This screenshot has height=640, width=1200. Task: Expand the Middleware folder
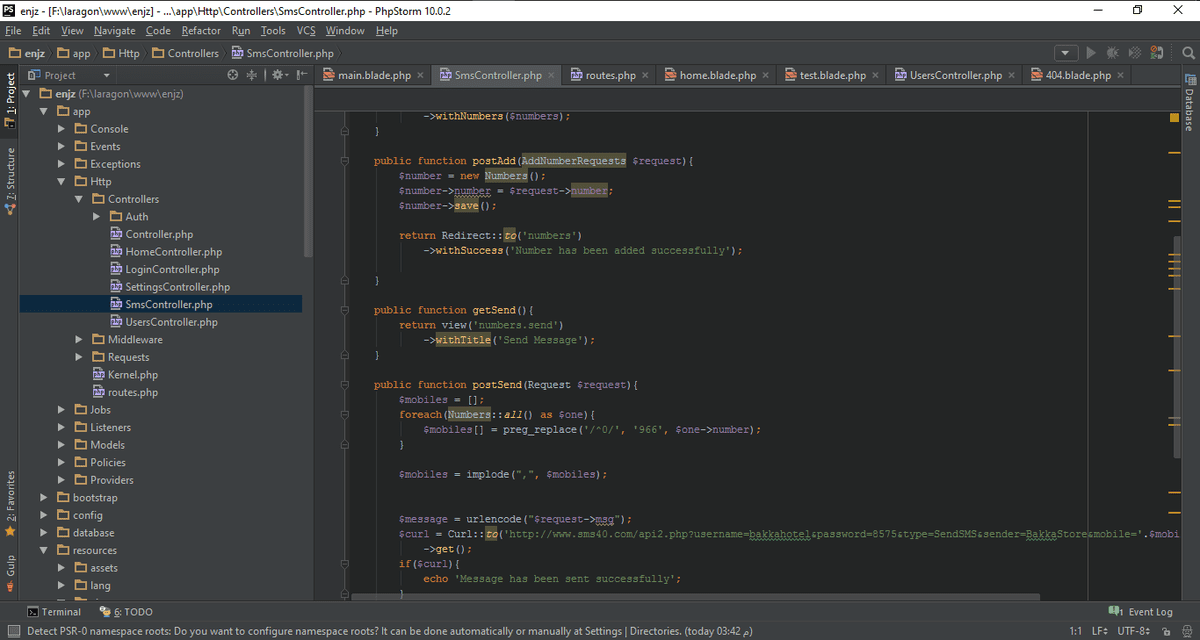click(x=79, y=340)
